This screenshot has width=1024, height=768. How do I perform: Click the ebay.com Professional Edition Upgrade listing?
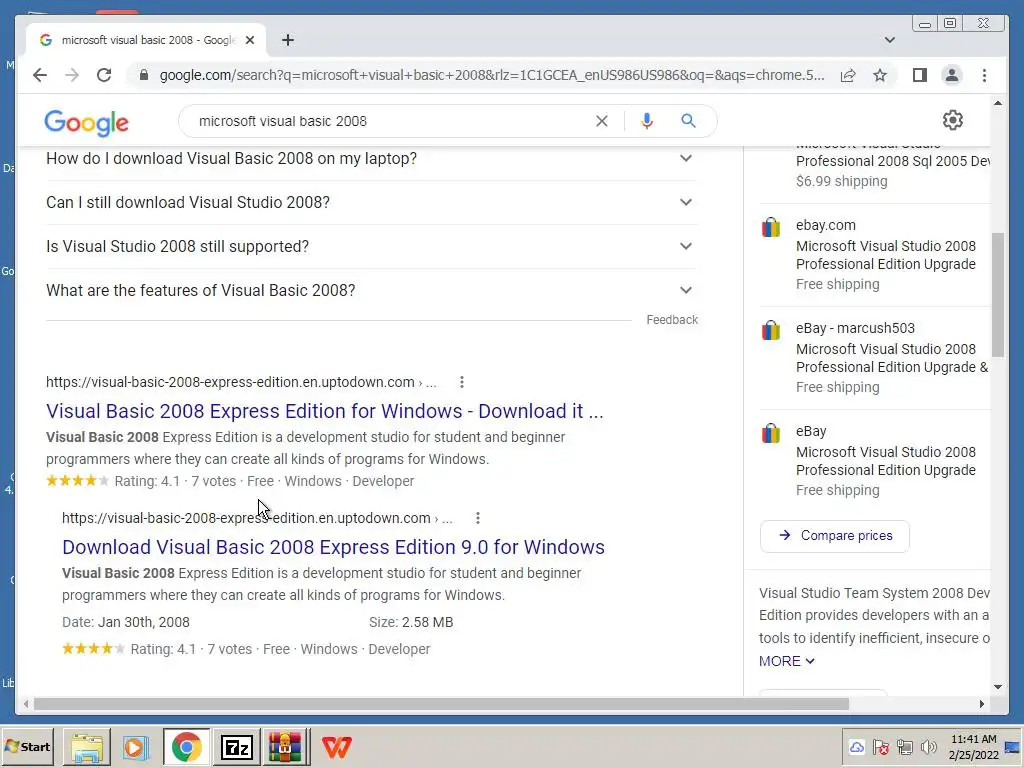tap(886, 255)
